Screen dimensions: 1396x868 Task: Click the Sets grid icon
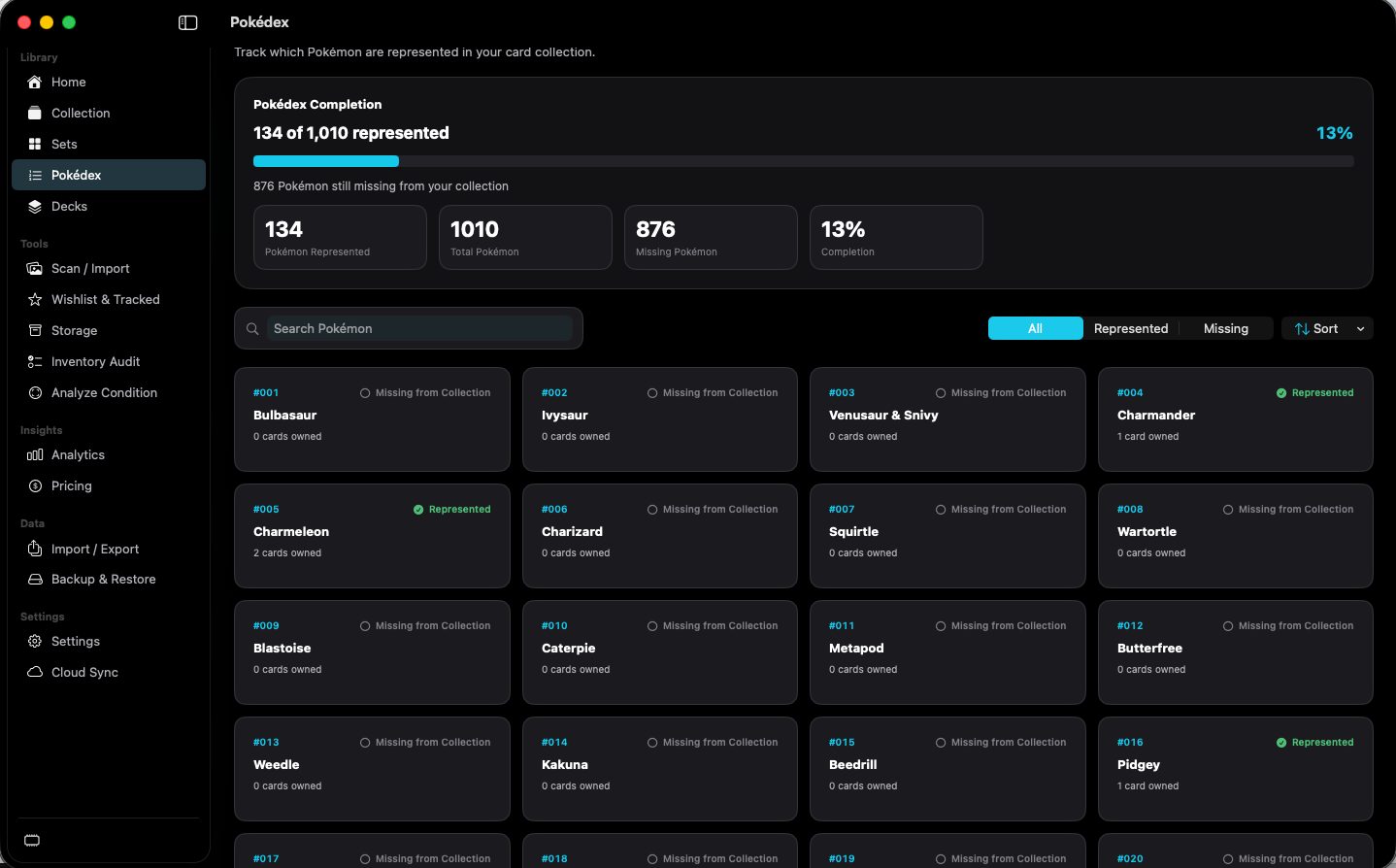pyautogui.click(x=35, y=145)
